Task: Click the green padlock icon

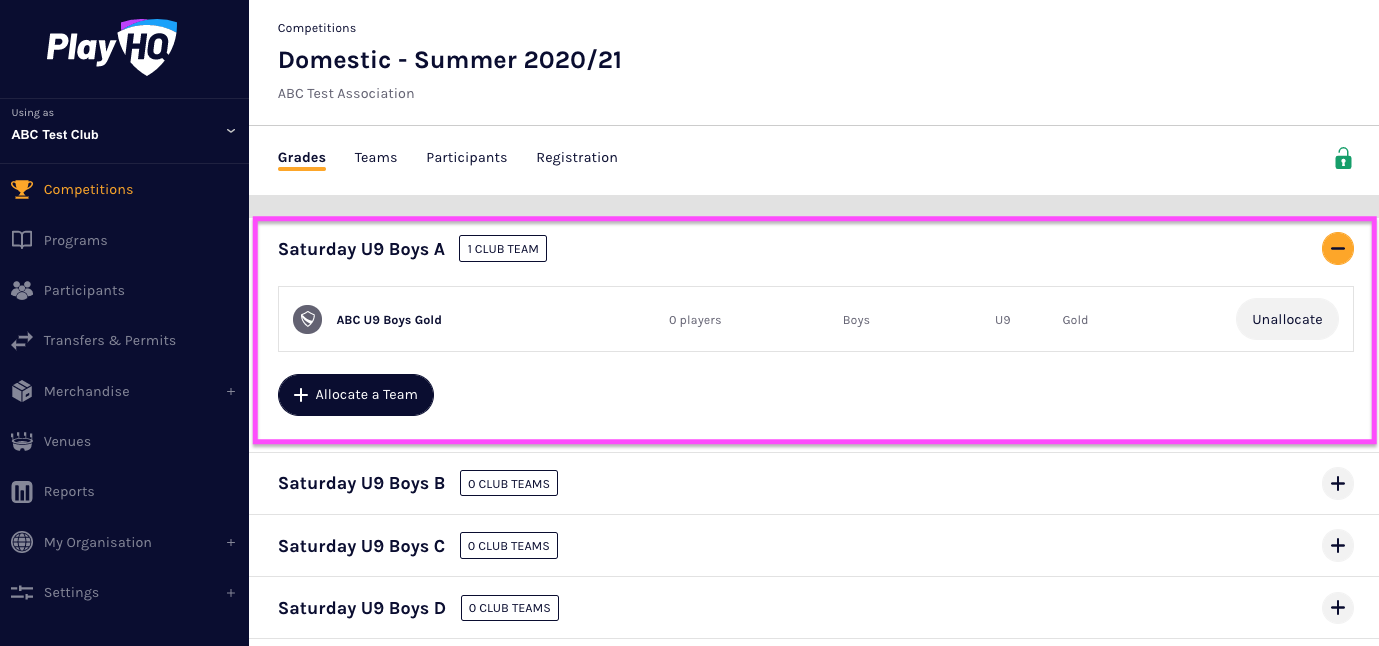Action: pyautogui.click(x=1343, y=158)
